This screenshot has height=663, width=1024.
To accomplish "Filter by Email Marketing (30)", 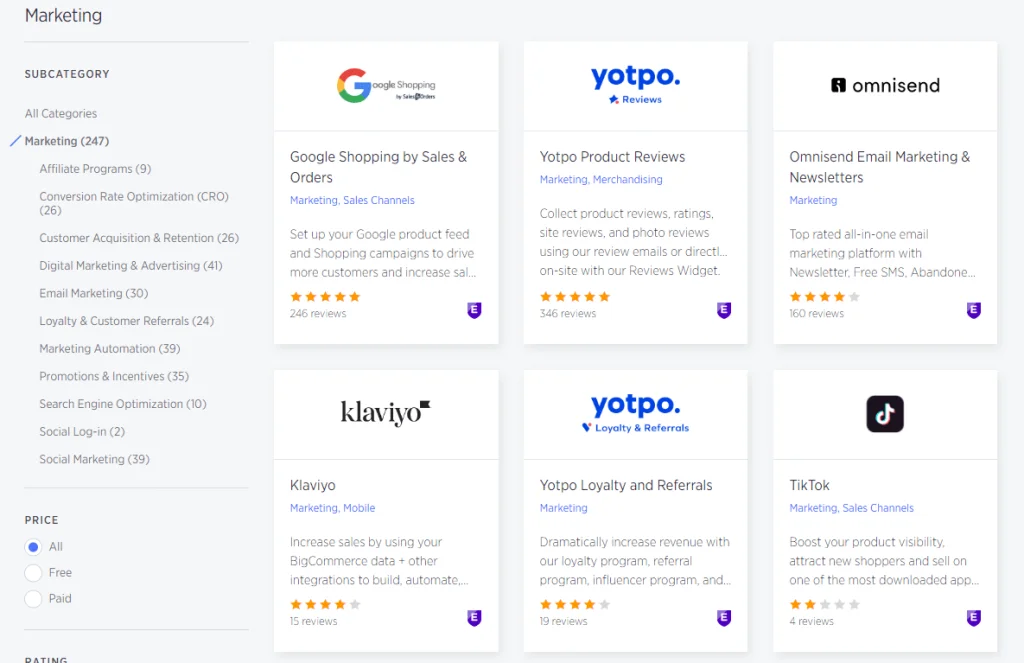I will tap(93, 293).
